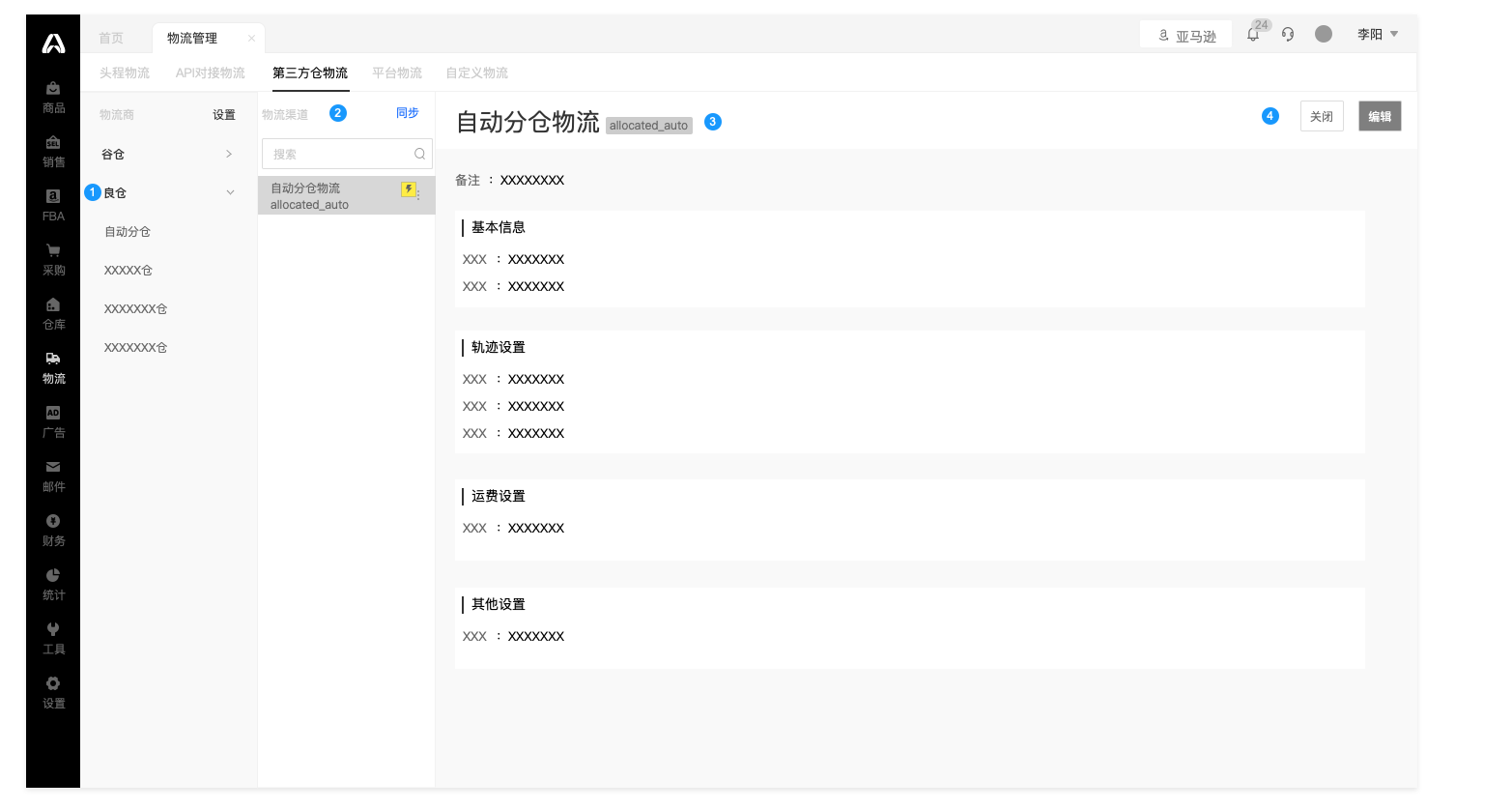Click the 其他设置 section heading

[x=499, y=604]
